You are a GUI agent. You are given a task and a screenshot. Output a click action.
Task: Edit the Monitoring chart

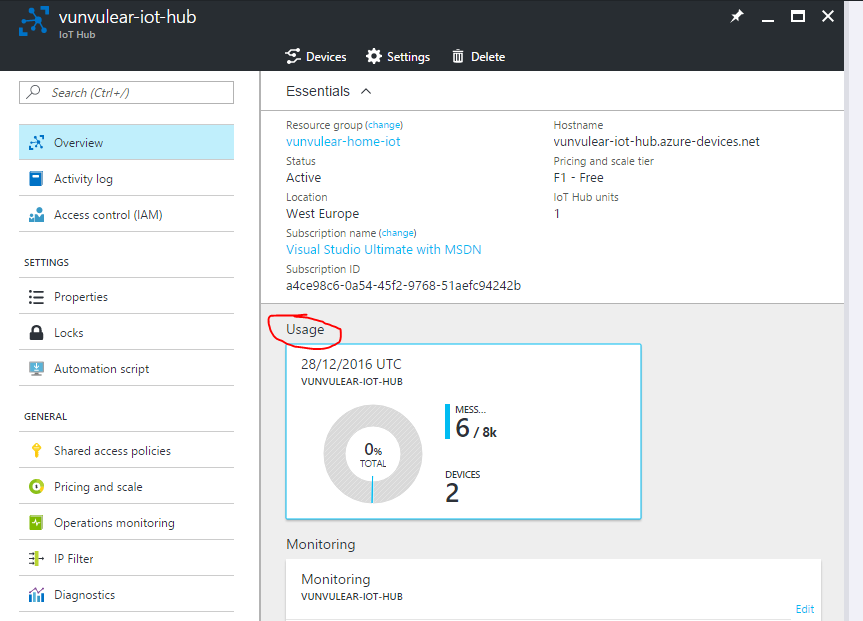pyautogui.click(x=804, y=609)
